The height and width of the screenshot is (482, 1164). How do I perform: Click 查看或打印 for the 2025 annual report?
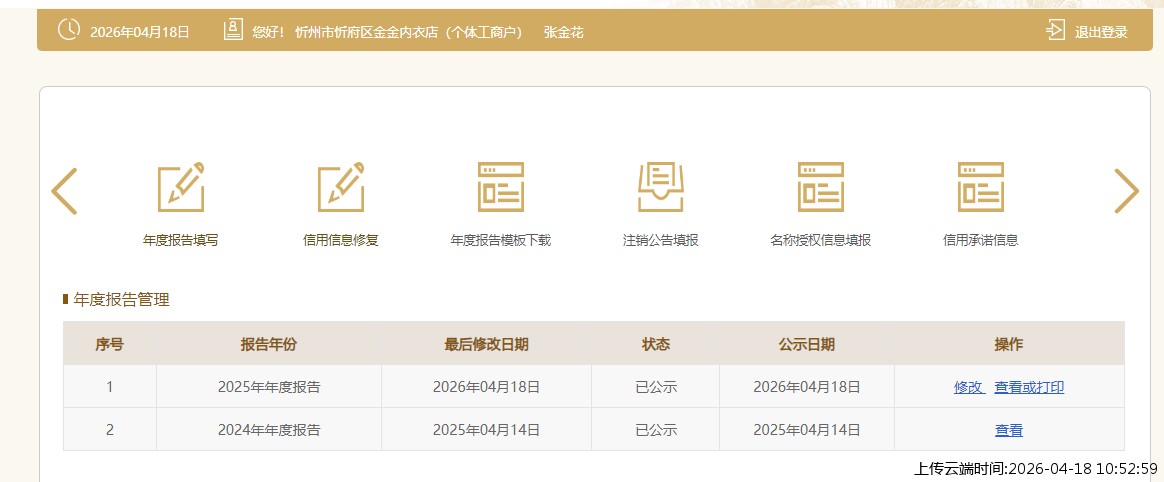tap(1029, 387)
